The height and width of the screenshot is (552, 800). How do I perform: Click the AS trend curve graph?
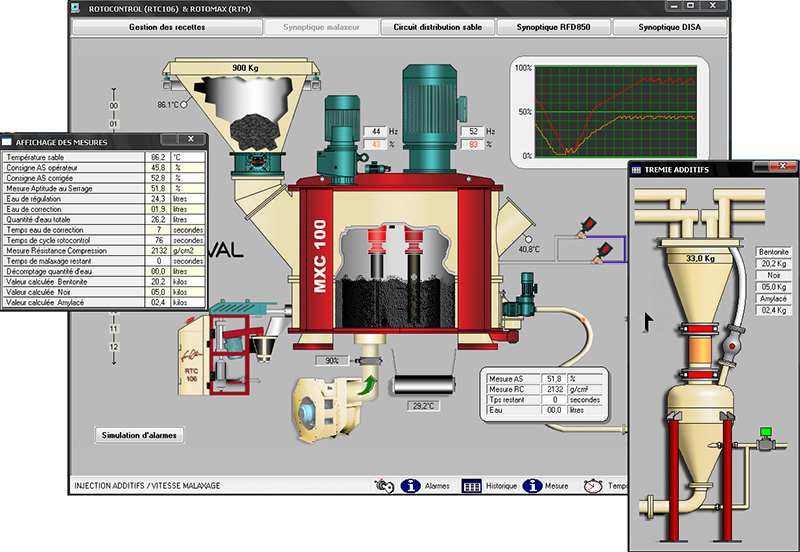616,111
